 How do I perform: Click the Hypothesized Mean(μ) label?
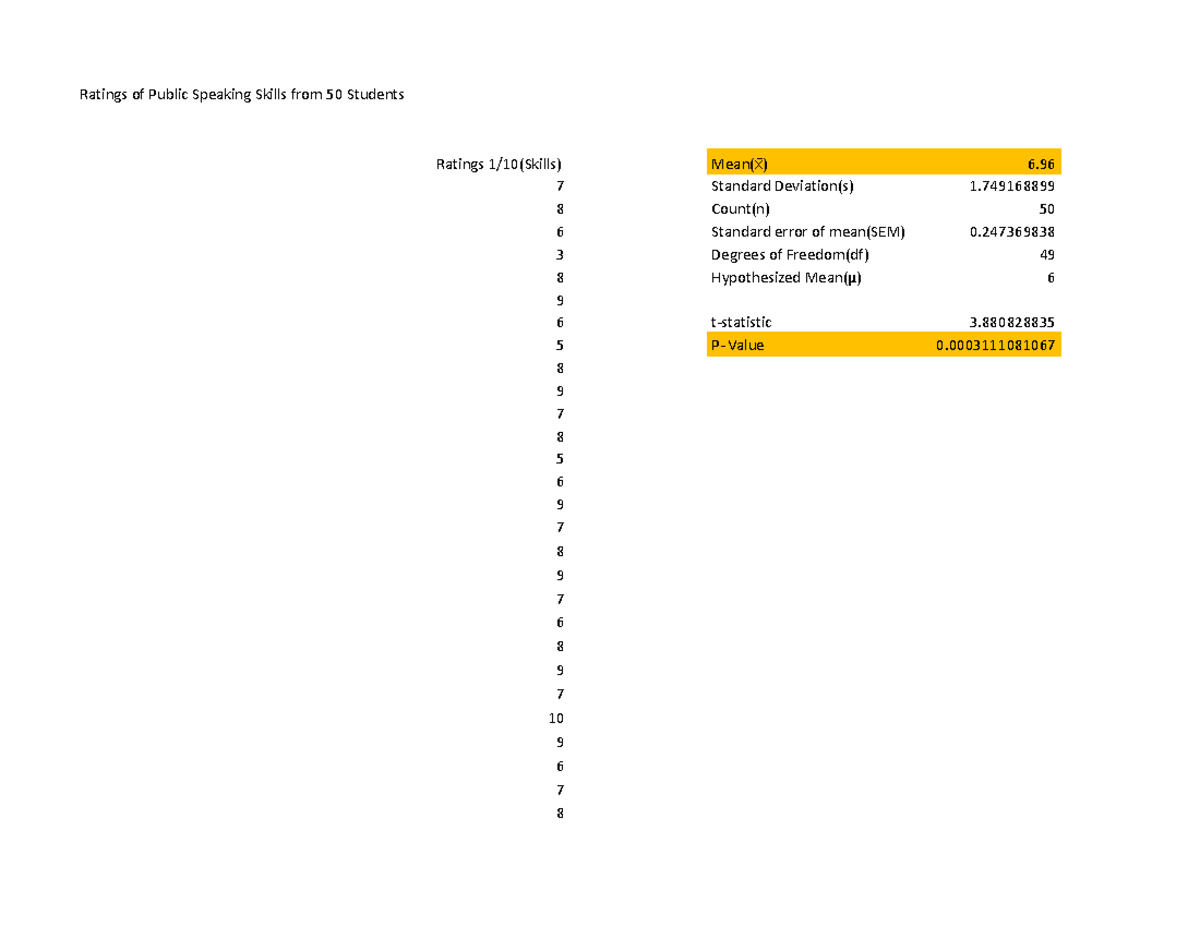click(x=787, y=278)
